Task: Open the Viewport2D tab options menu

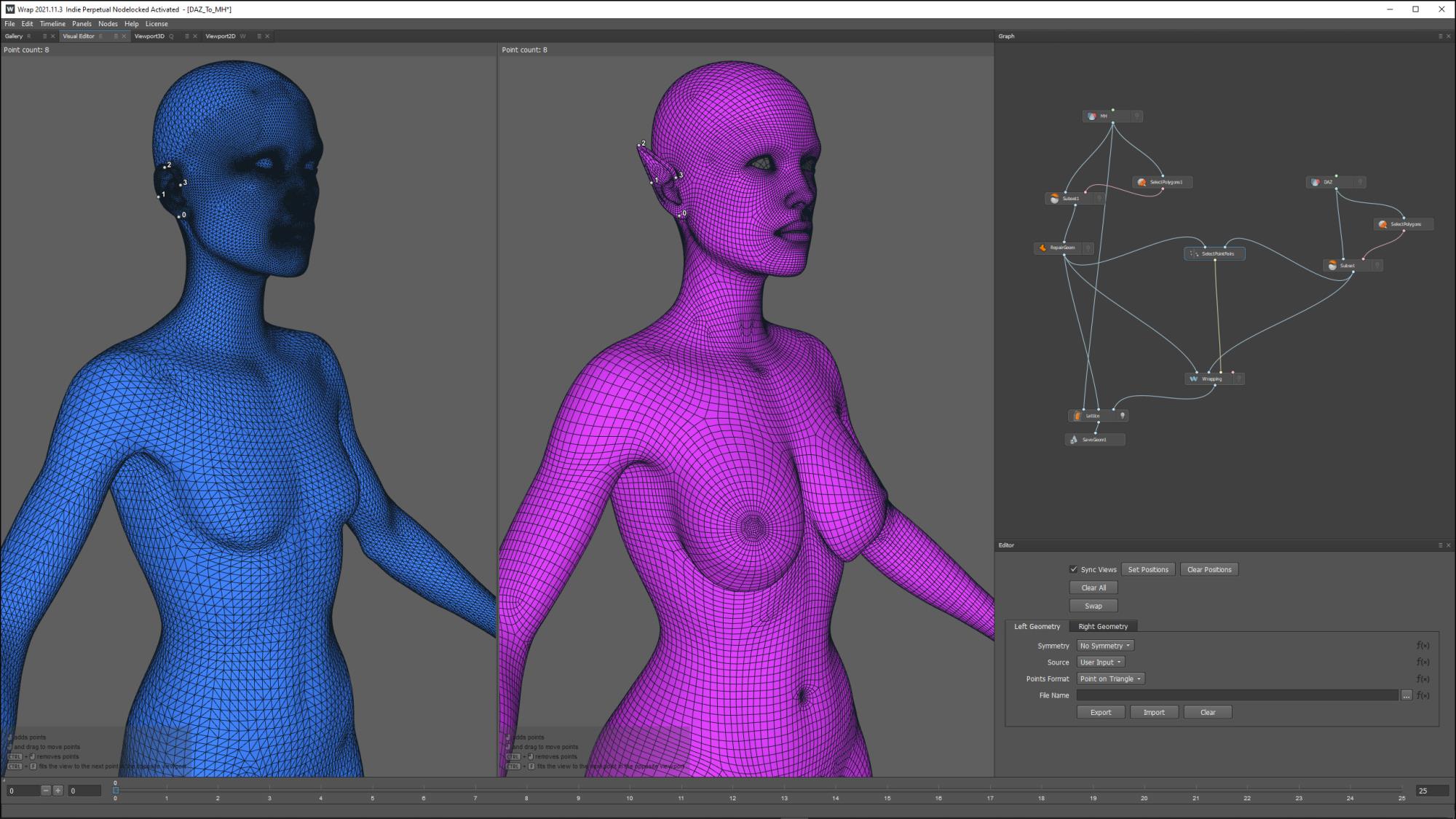Action: point(259,36)
